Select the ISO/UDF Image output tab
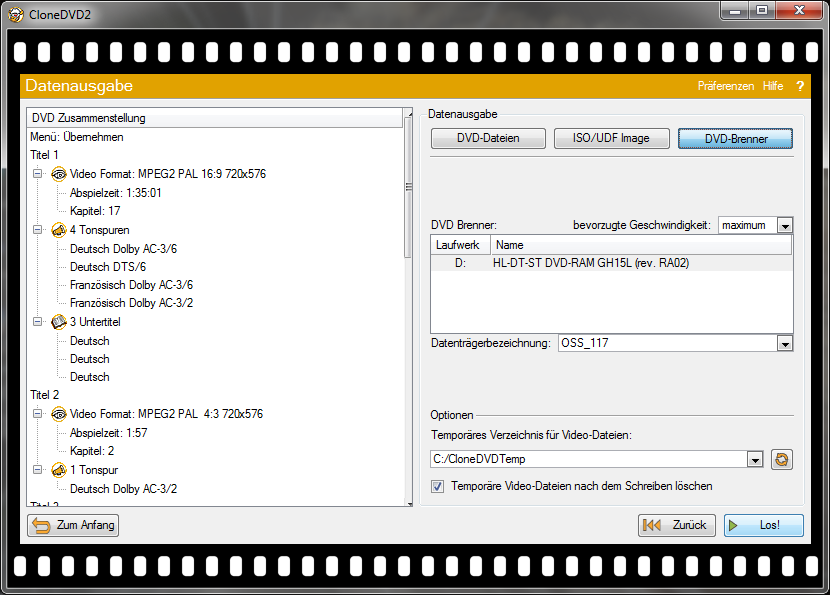 [611, 139]
